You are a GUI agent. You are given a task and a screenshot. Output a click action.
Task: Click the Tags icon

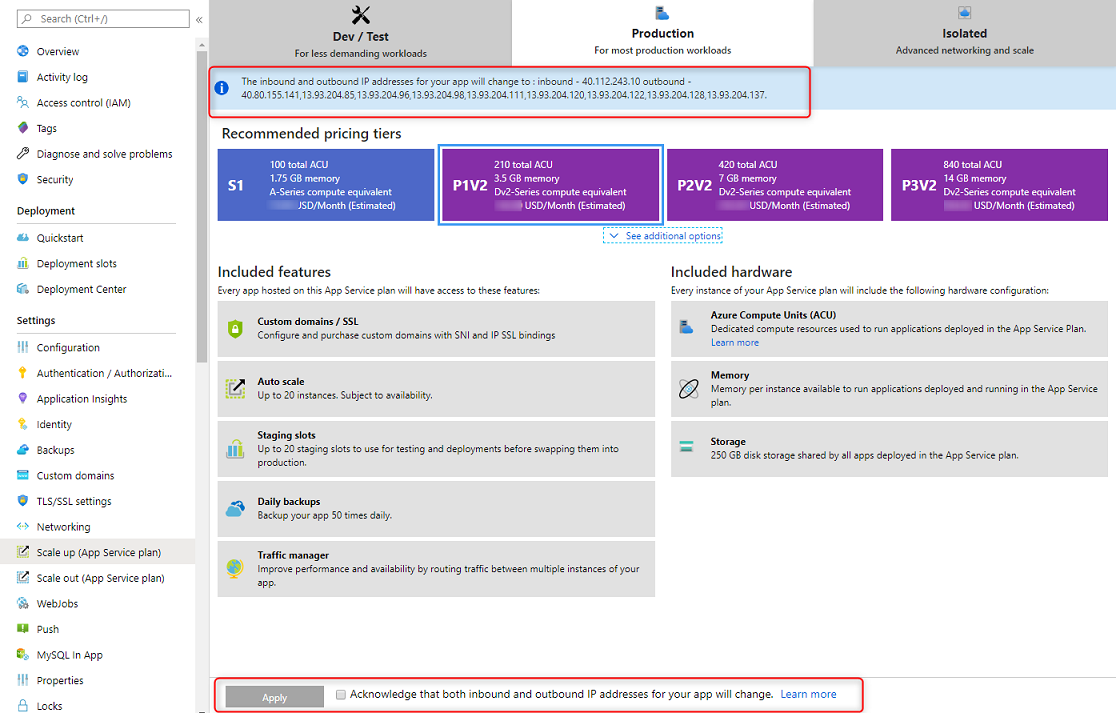[23, 128]
